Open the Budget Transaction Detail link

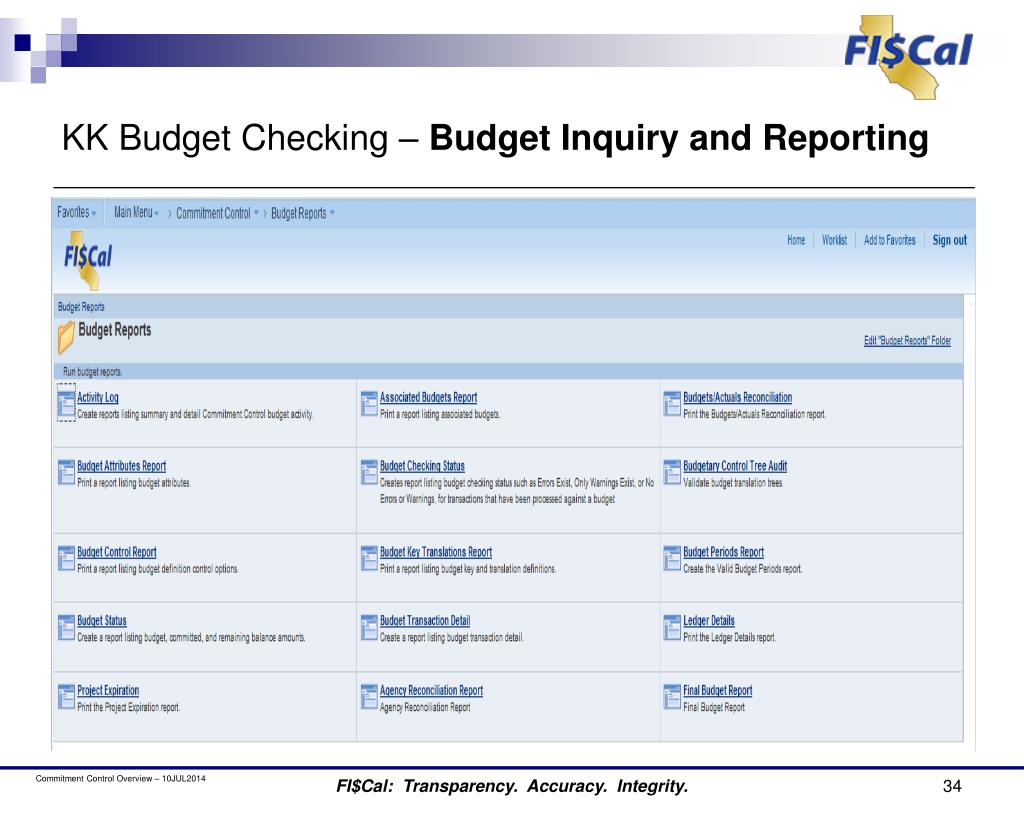(x=425, y=620)
